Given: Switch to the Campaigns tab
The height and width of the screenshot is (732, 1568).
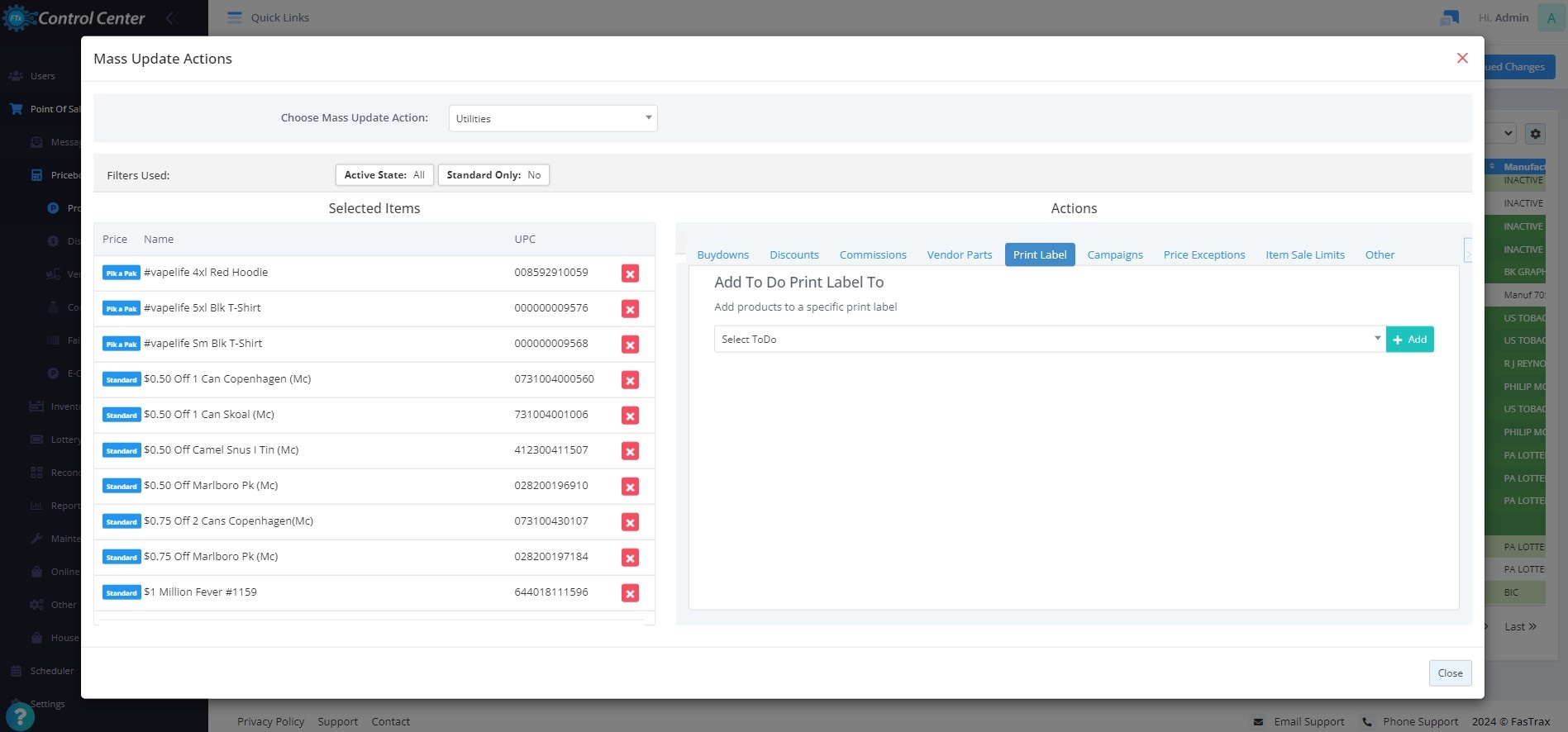Looking at the screenshot, I should [1115, 254].
